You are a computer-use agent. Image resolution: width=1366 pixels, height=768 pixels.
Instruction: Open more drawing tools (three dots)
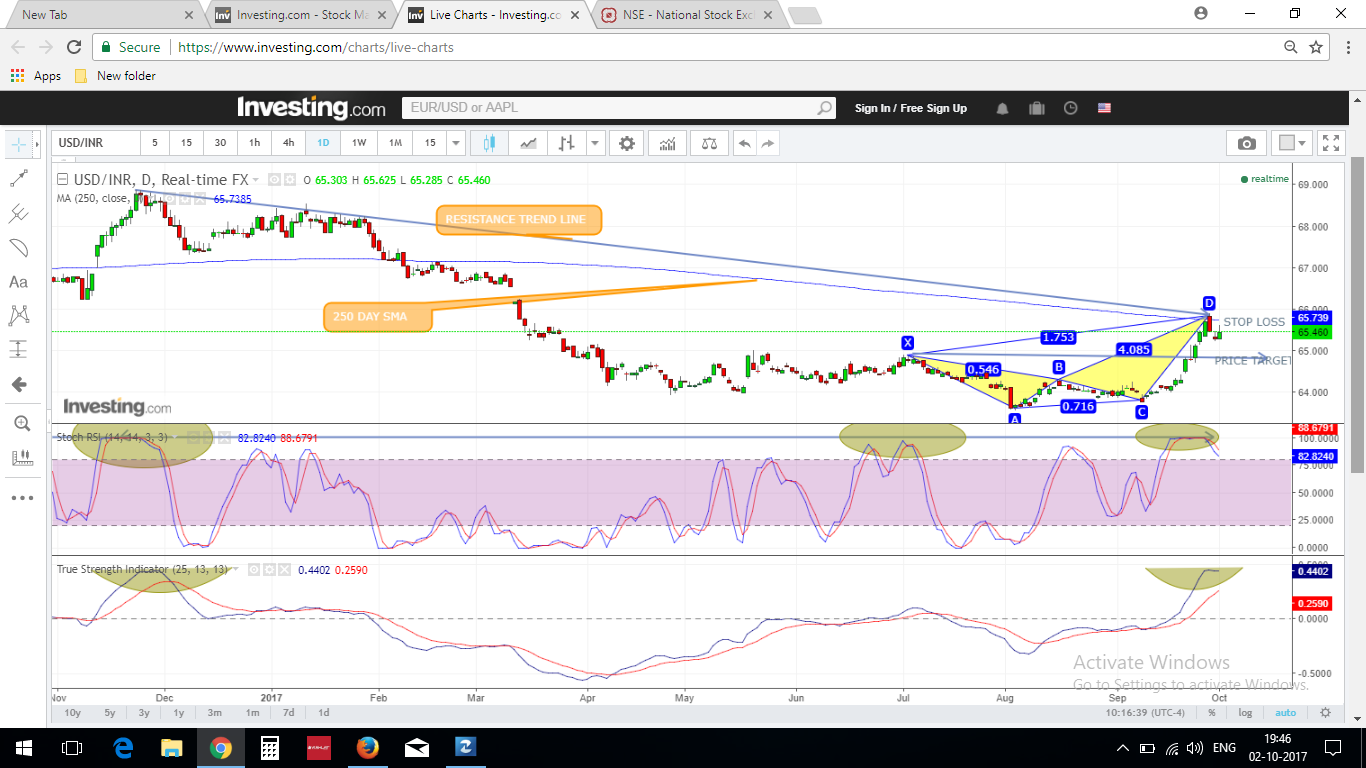(21, 497)
